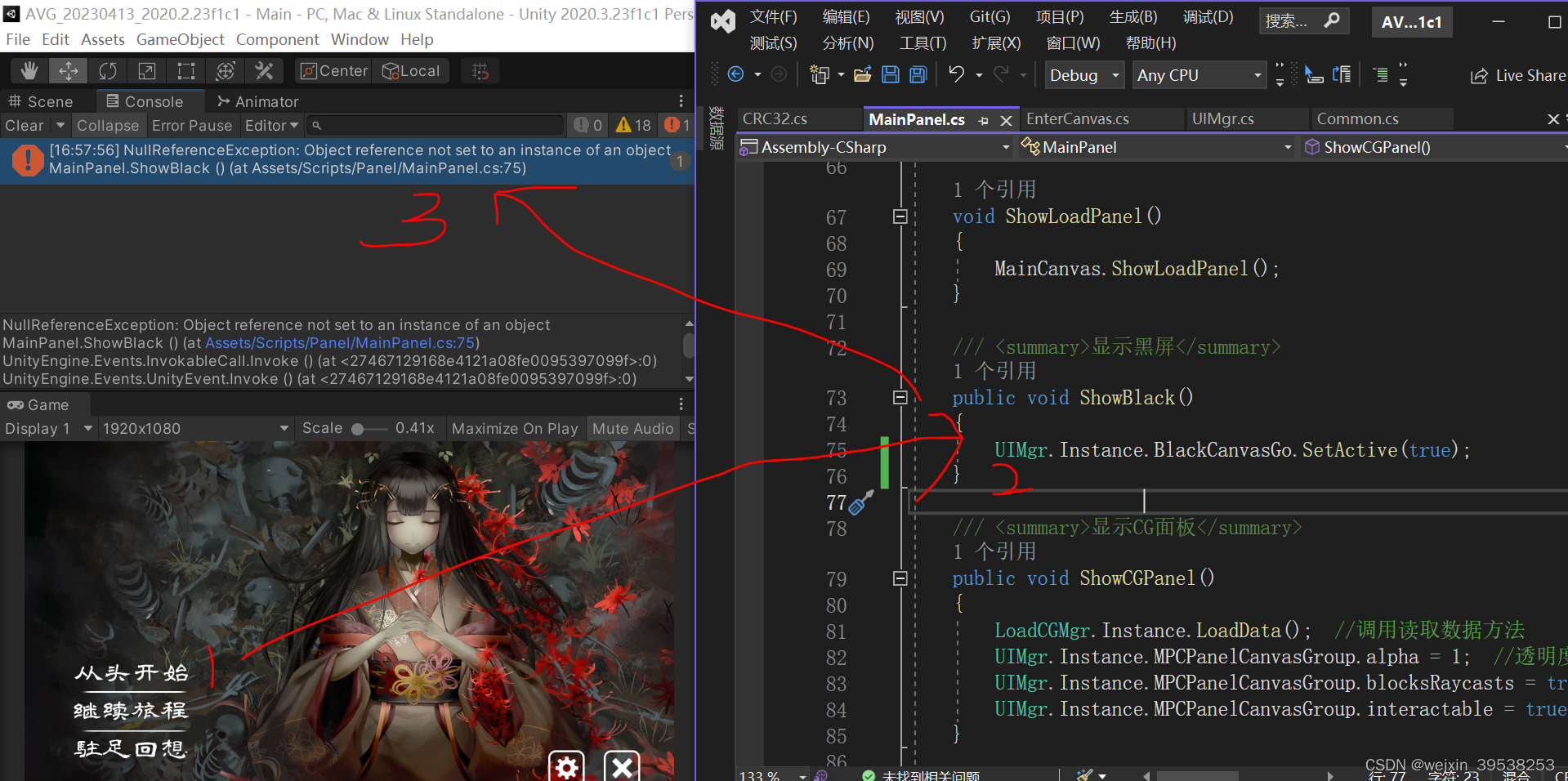Open custom editor tools icon in Unity
The width and height of the screenshot is (1568, 781).
(264, 71)
